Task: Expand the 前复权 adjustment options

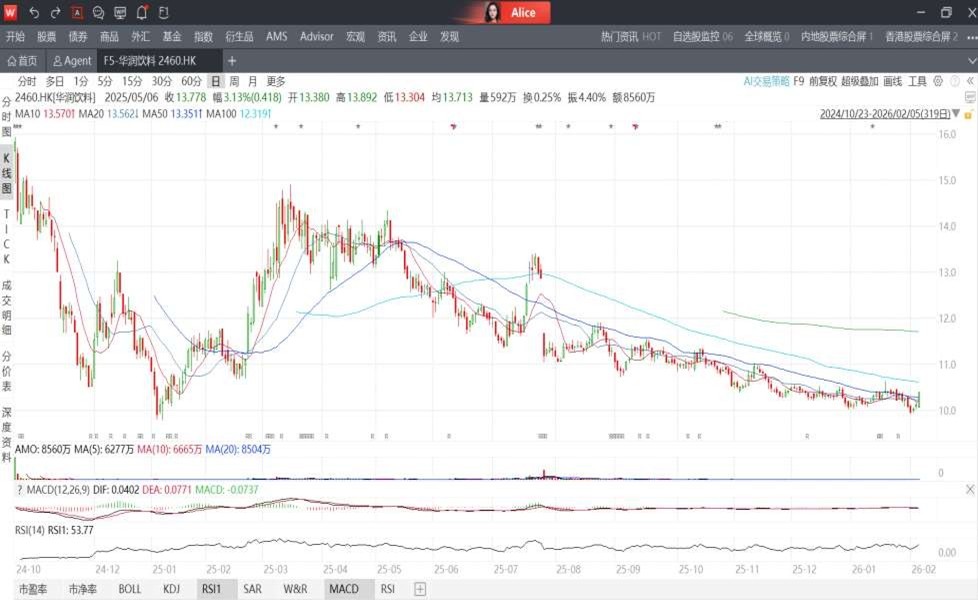Action: 822,81
